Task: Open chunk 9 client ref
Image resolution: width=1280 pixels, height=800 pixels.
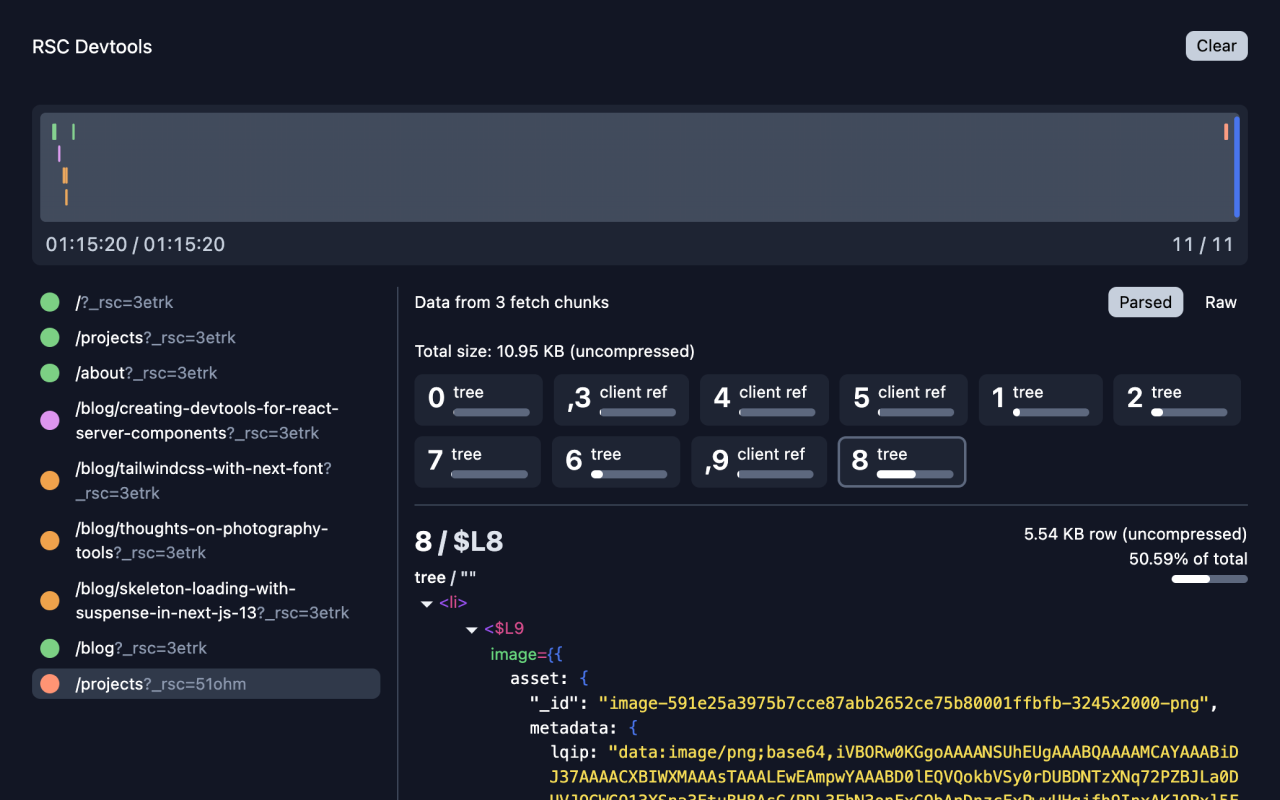Action: [759, 461]
